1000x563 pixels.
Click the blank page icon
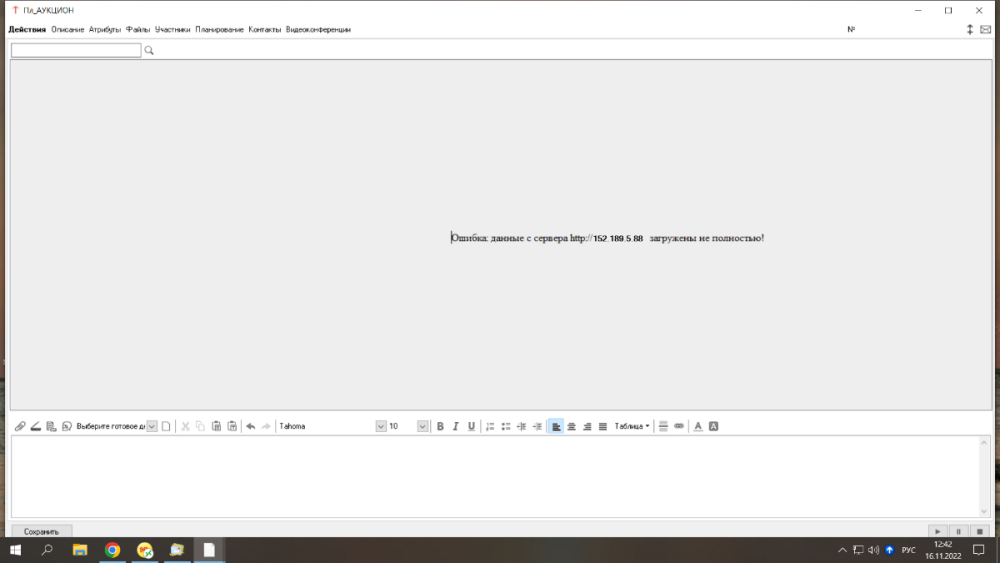[166, 426]
